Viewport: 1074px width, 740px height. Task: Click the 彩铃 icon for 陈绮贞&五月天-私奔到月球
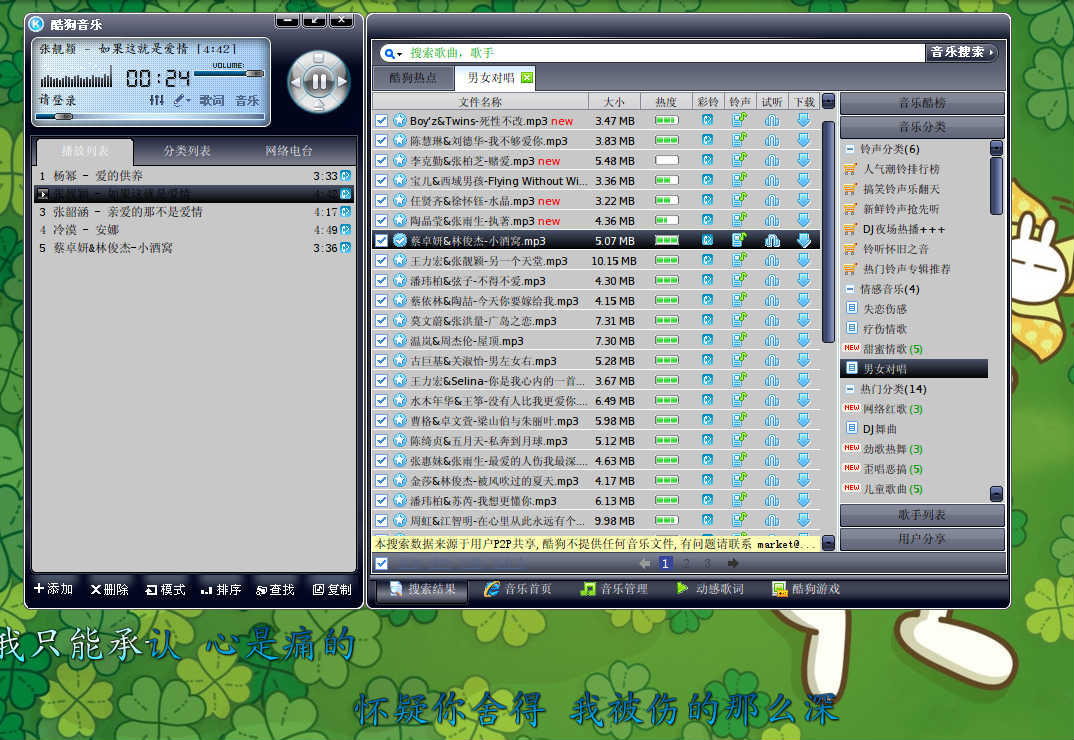(x=708, y=441)
